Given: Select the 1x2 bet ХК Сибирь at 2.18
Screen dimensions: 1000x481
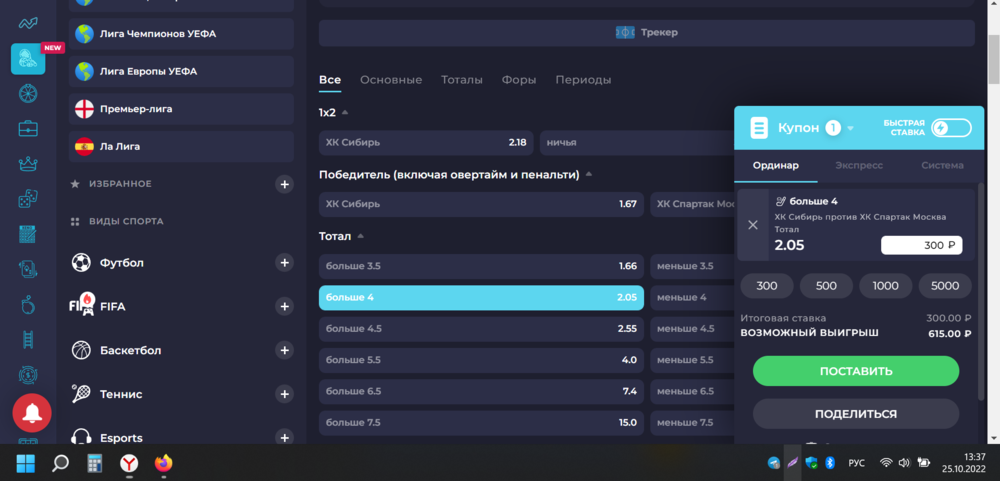Looking at the screenshot, I should click(426, 142).
